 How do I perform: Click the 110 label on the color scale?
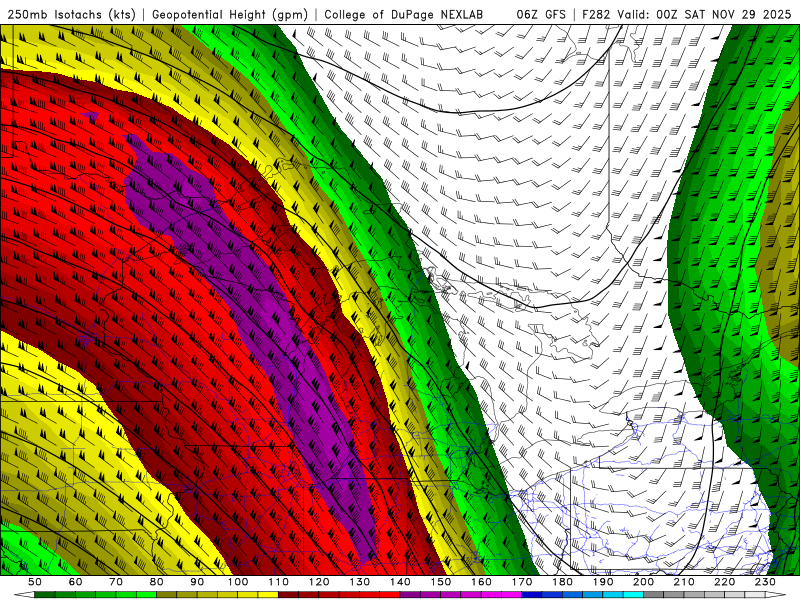(x=279, y=582)
